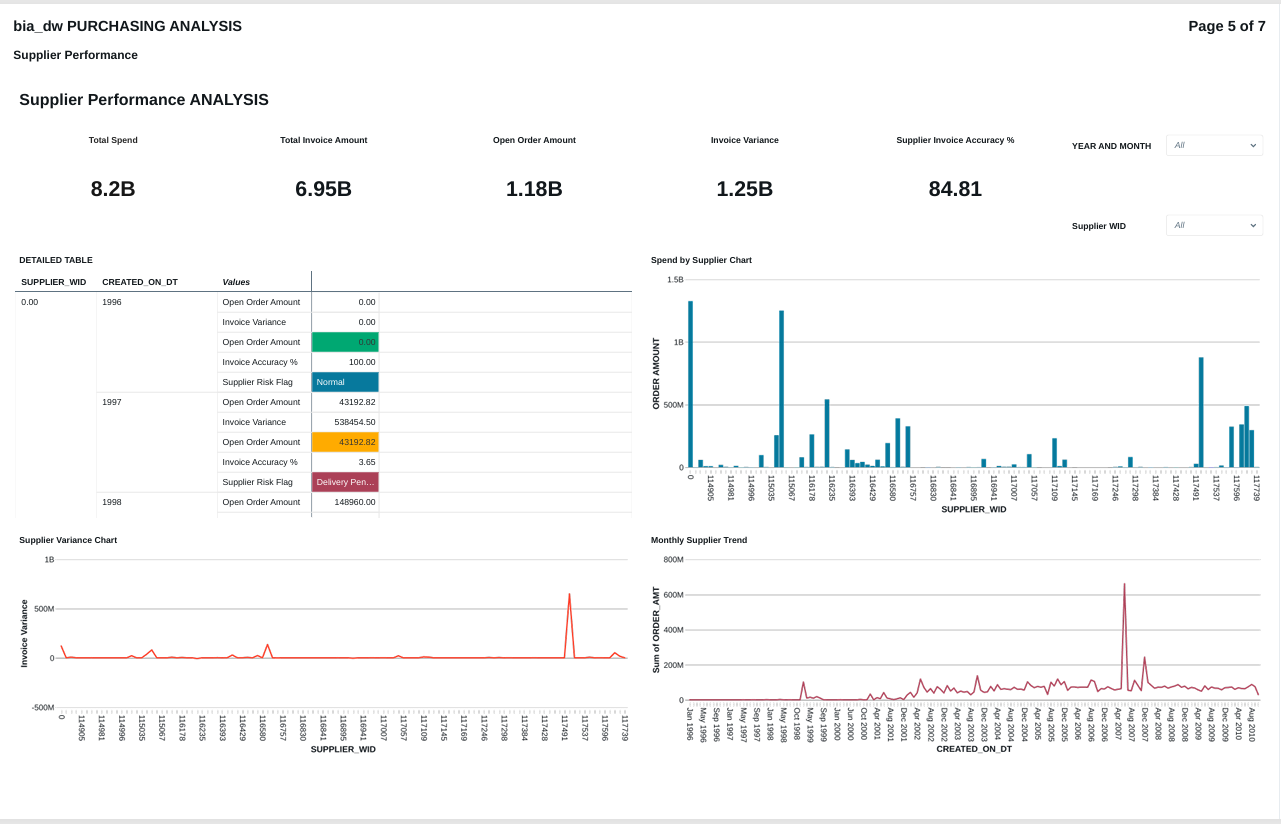Click the 1997 year cell in table
The image size is (1281, 824).
click(112, 402)
